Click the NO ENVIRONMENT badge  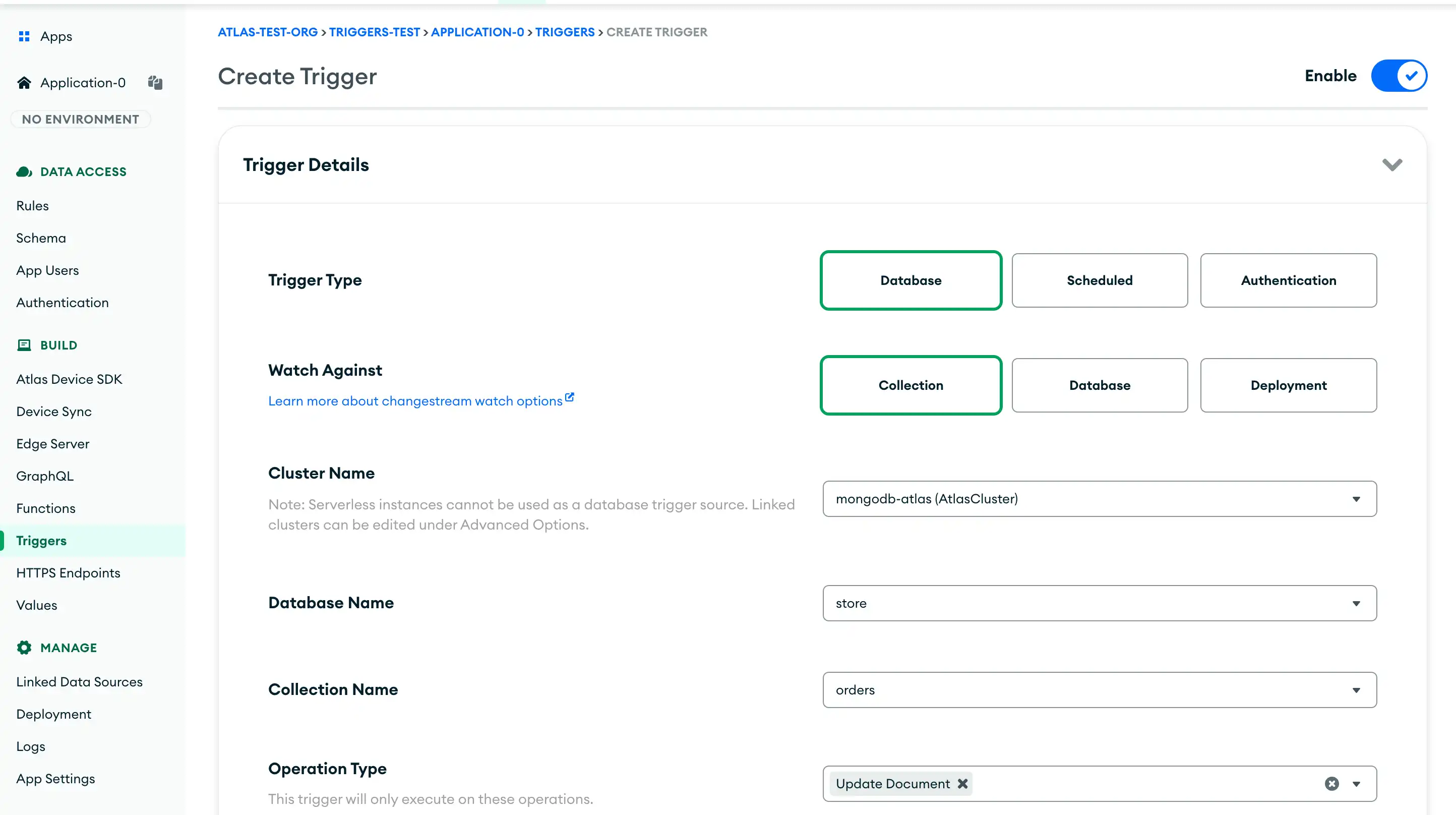(80, 119)
